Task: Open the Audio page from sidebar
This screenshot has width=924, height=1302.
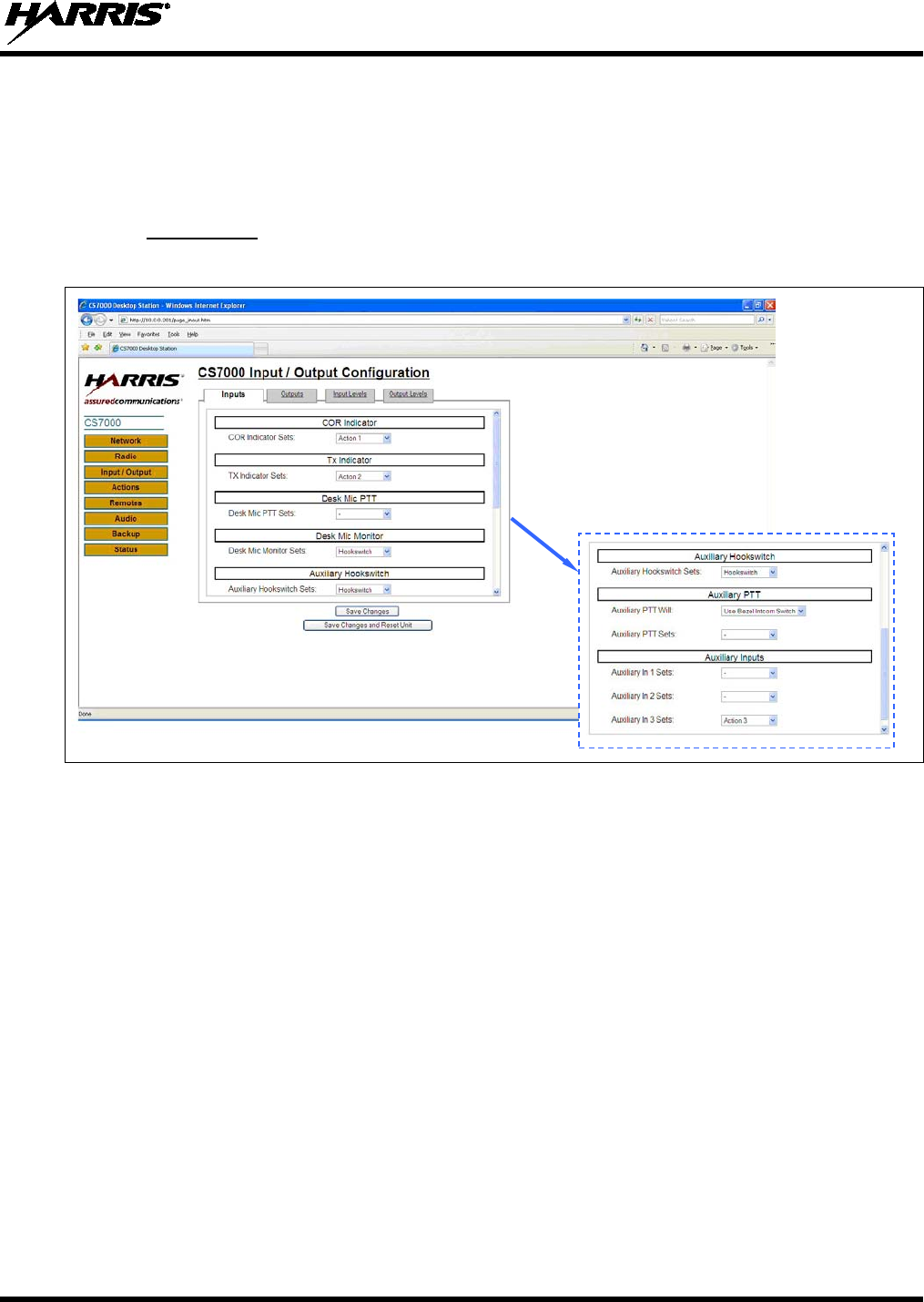Action: point(126,518)
